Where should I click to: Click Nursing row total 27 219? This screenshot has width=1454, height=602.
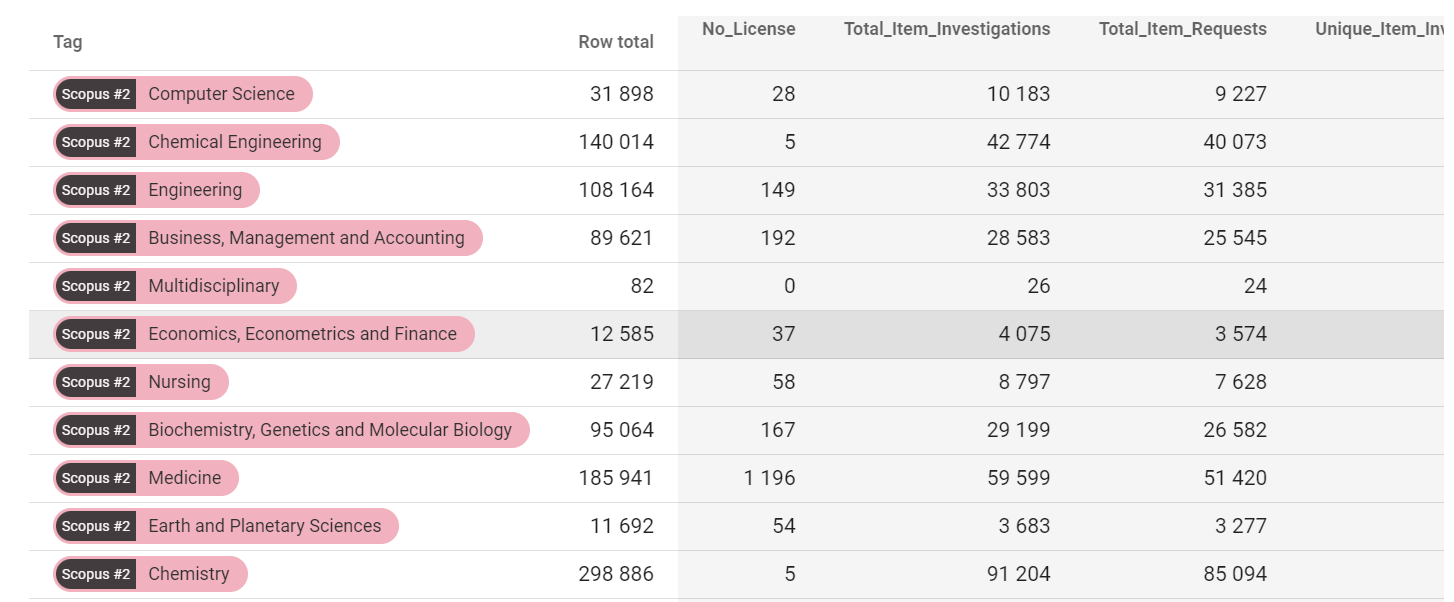[622, 382]
